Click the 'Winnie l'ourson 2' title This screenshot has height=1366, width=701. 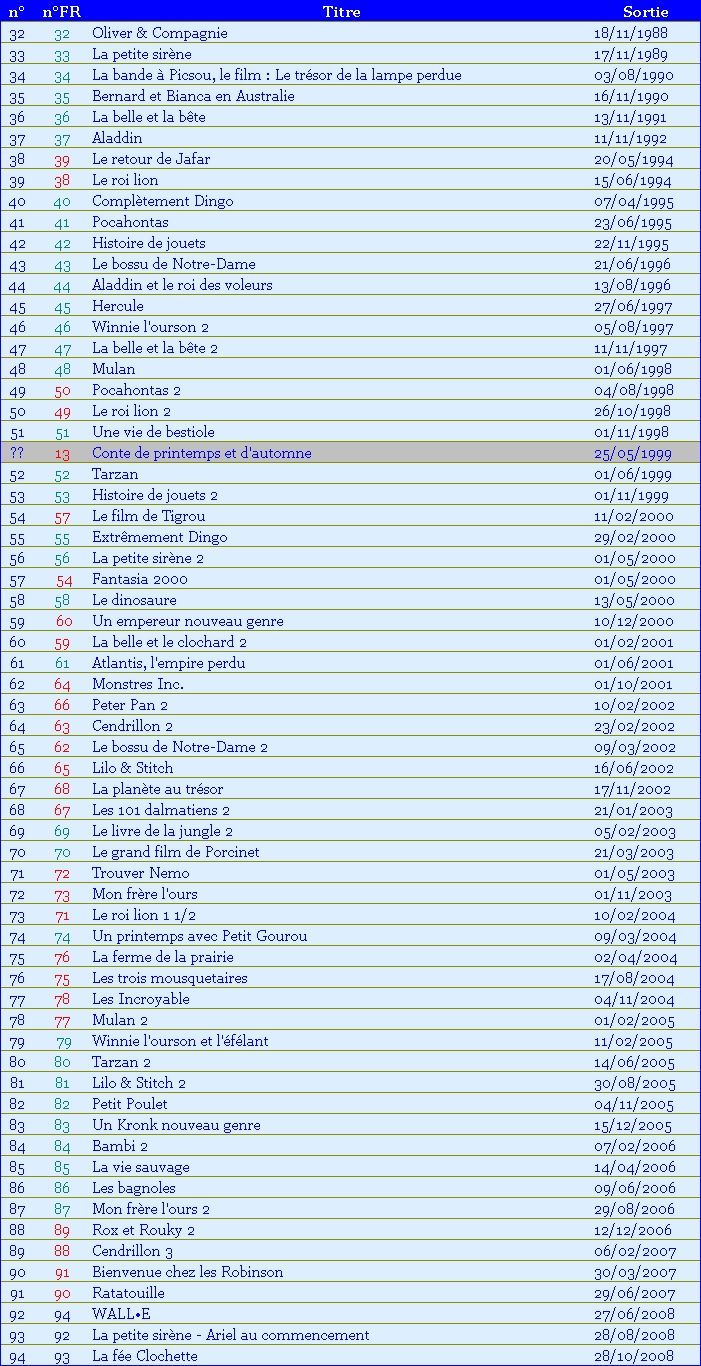151,327
